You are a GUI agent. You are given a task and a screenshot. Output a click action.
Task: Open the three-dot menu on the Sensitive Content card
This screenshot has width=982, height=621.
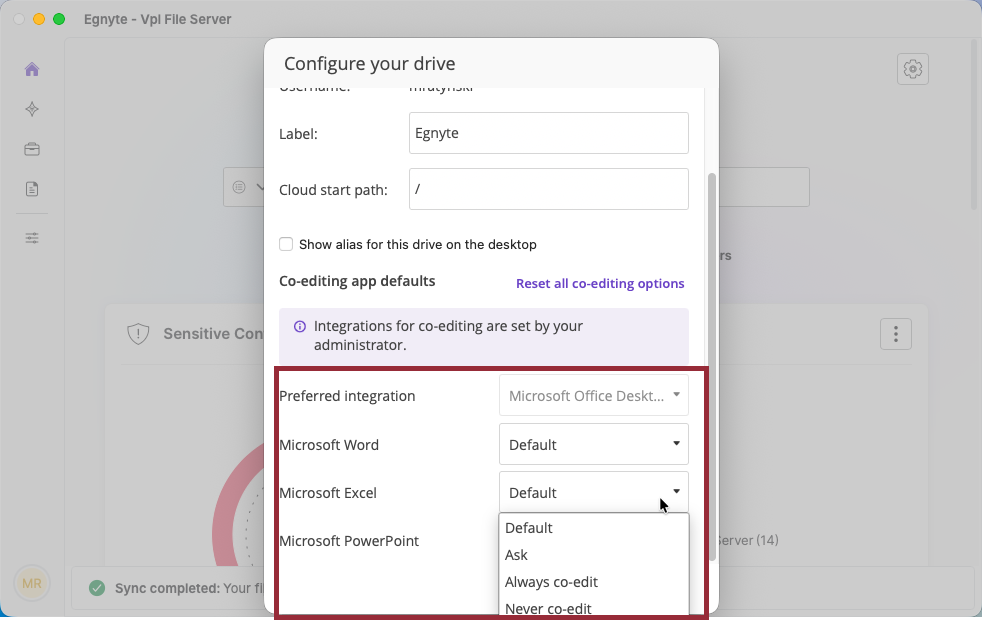pyautogui.click(x=896, y=334)
